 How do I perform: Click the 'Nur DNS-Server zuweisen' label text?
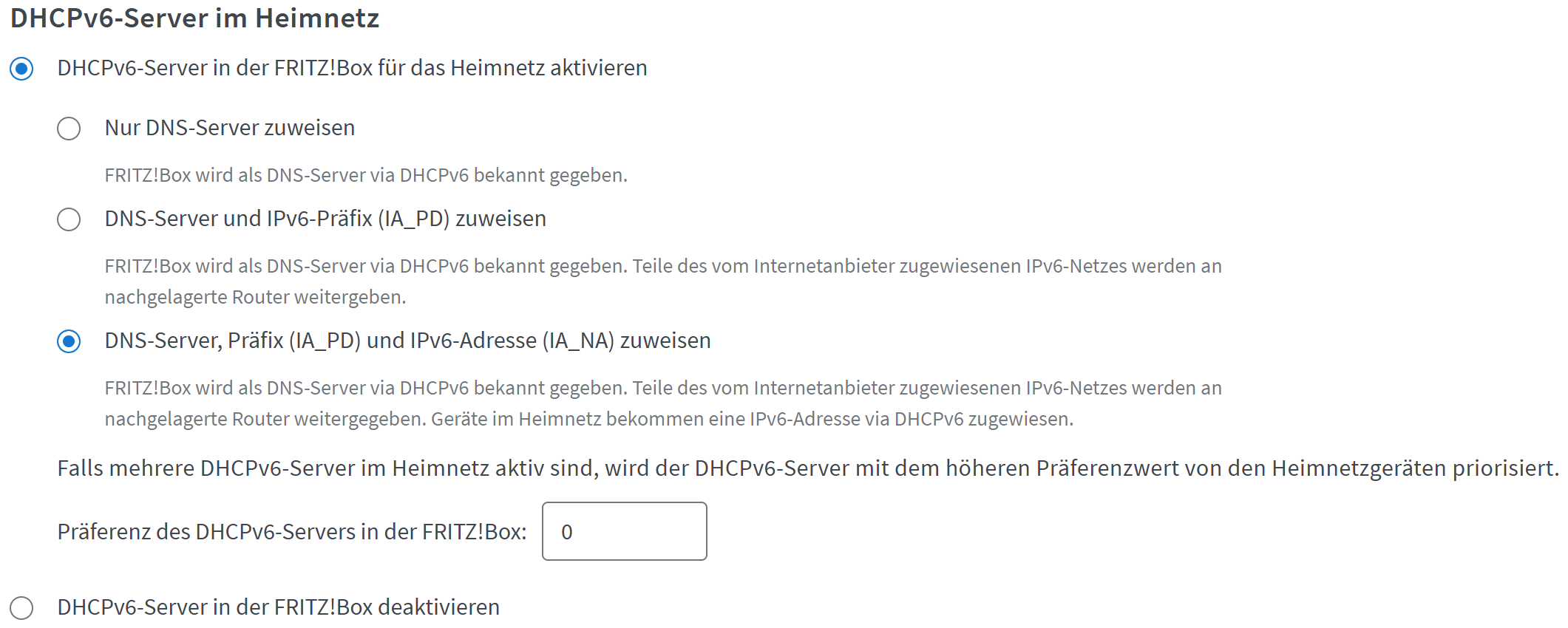pyautogui.click(x=229, y=128)
